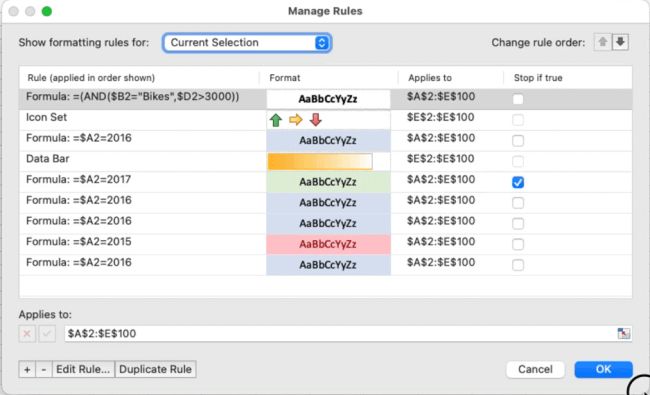Click red format preview for 2015 rule

tap(328, 244)
